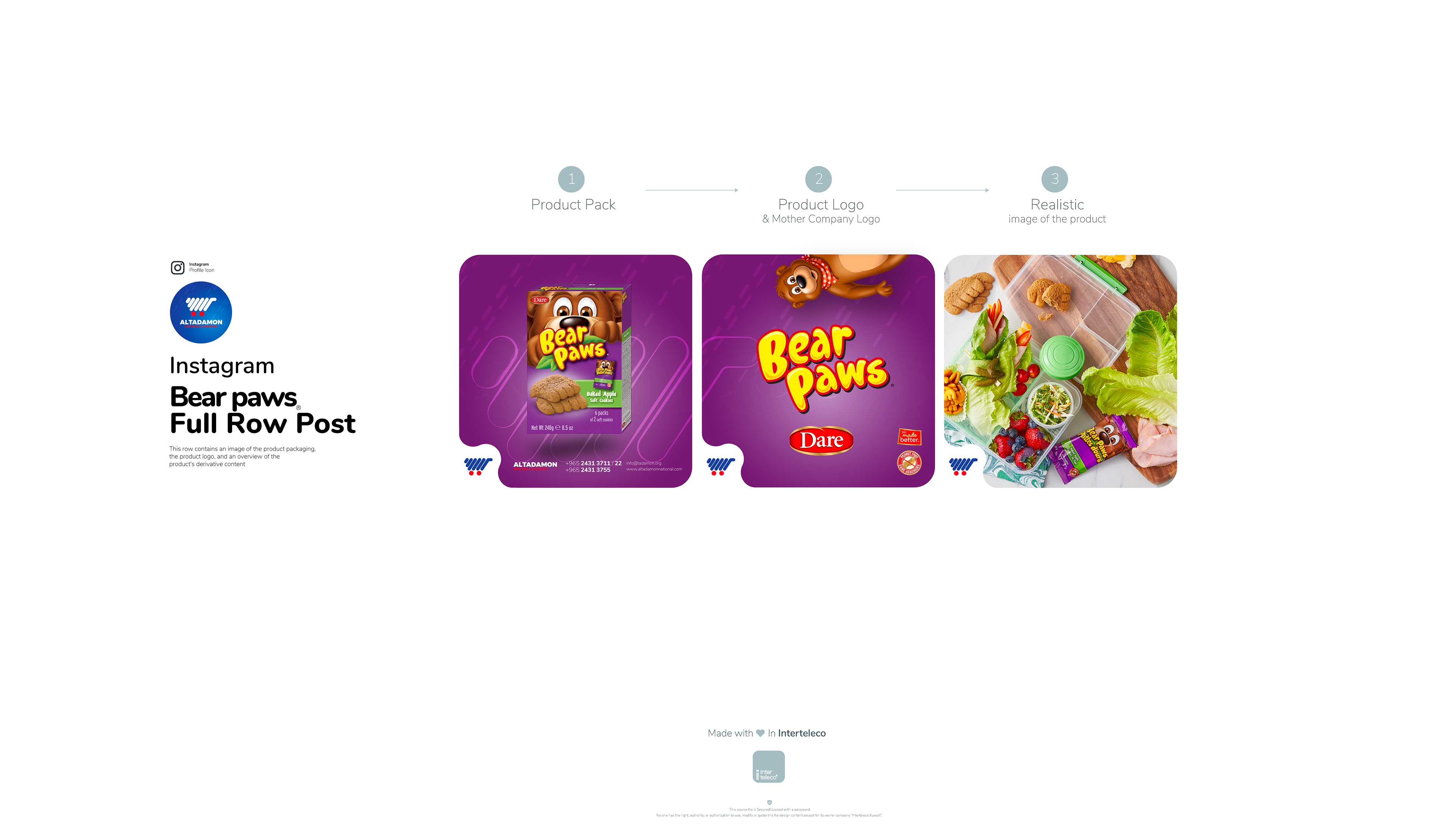Click the made better red badge
Image resolution: width=1433 pixels, height=840 pixels.
(x=909, y=436)
